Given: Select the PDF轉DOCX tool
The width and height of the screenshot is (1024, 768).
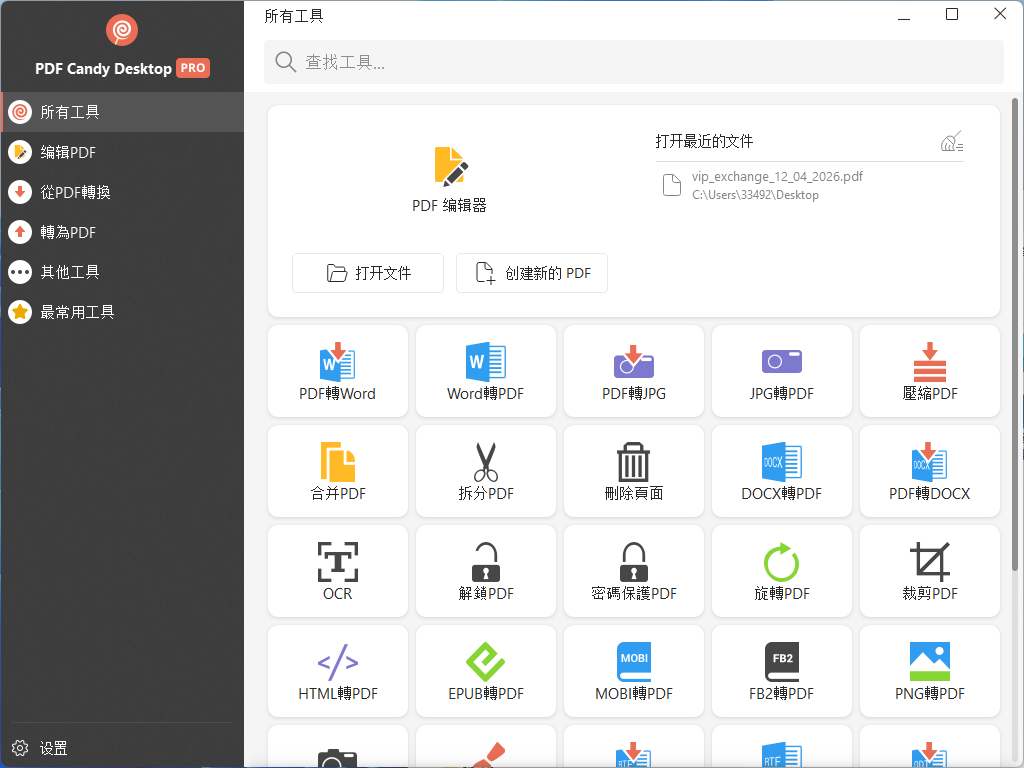Looking at the screenshot, I should pyautogui.click(x=929, y=471).
